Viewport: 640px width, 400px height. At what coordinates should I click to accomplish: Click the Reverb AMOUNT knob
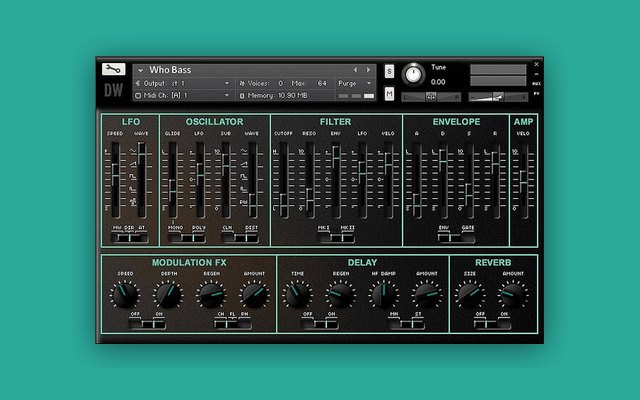(513, 296)
